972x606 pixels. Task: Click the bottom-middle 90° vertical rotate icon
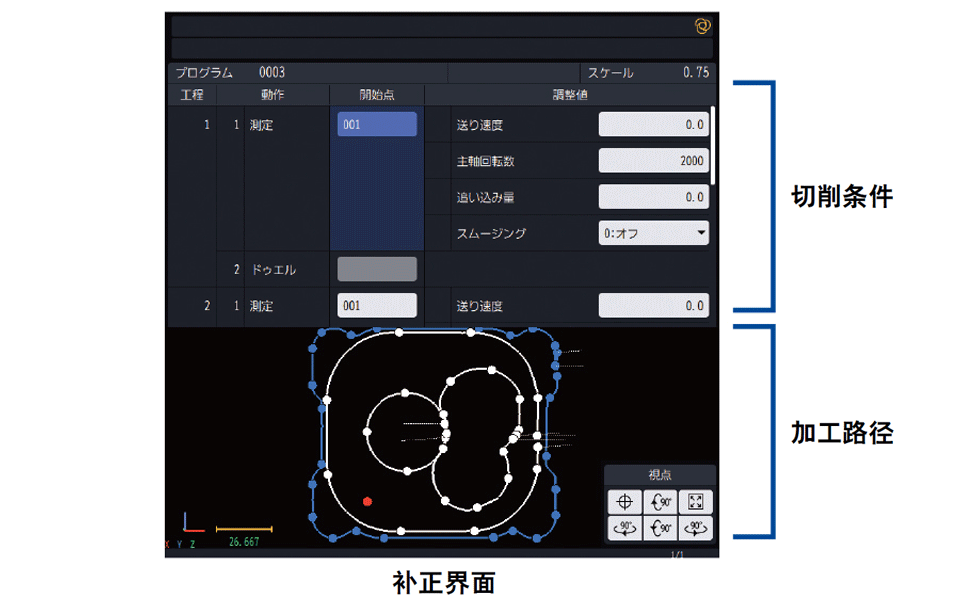pyautogui.click(x=660, y=528)
